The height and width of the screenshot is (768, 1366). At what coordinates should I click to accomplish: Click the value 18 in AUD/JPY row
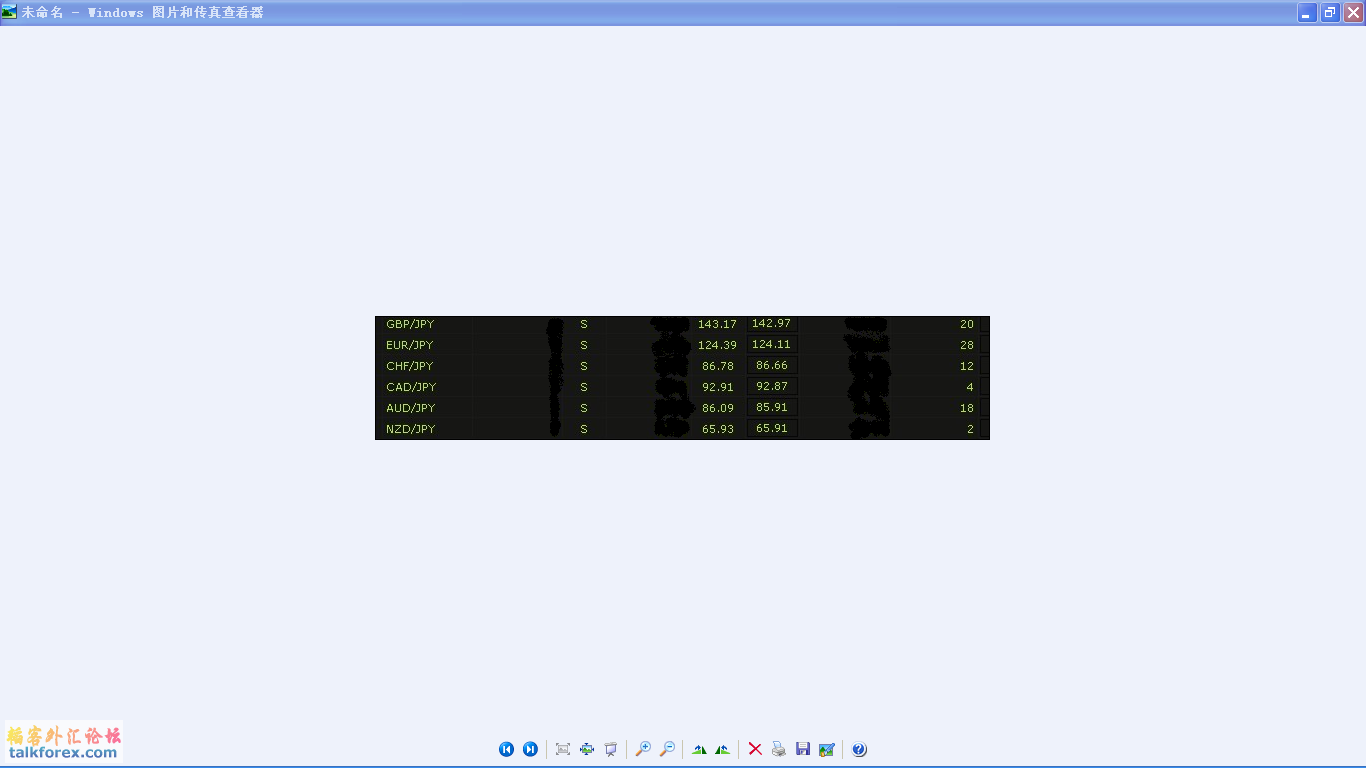(x=967, y=408)
